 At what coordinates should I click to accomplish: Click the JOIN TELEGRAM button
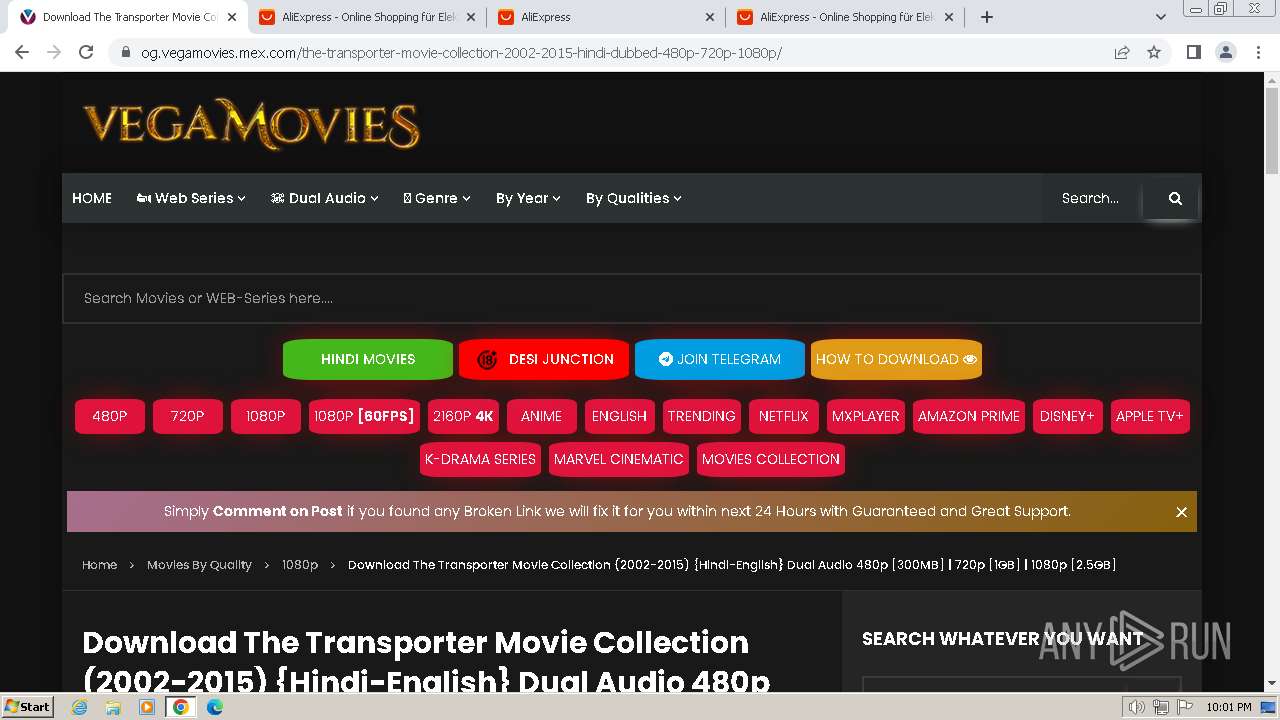[720, 359]
